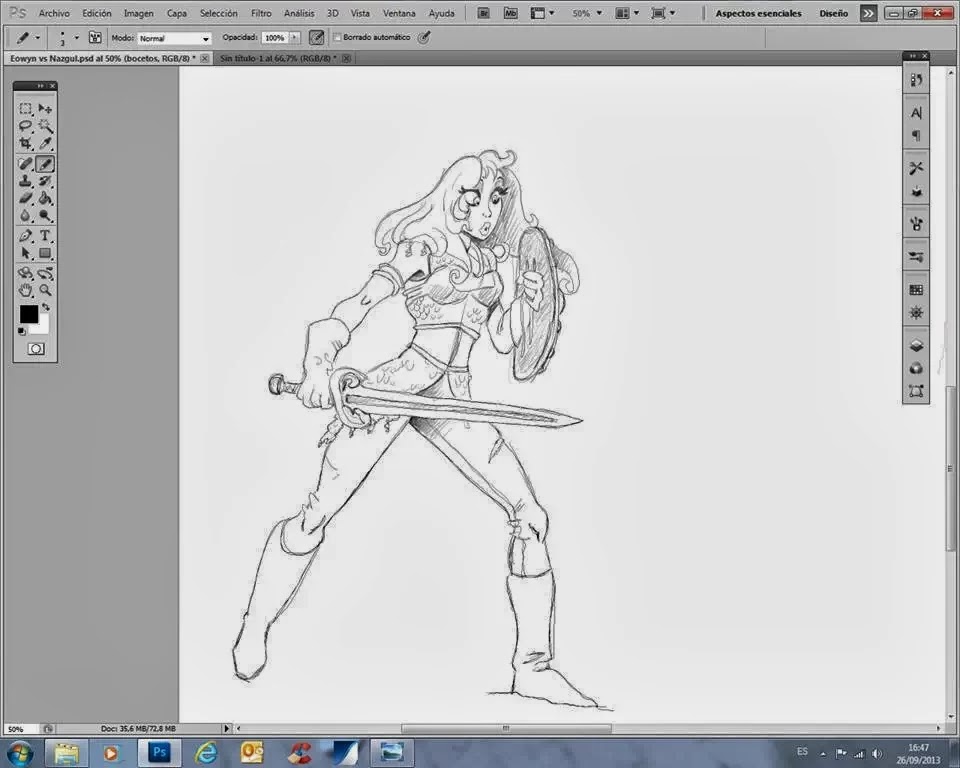Choose Aspectos esenciales workspace
The image size is (960, 768).
pyautogui.click(x=759, y=13)
